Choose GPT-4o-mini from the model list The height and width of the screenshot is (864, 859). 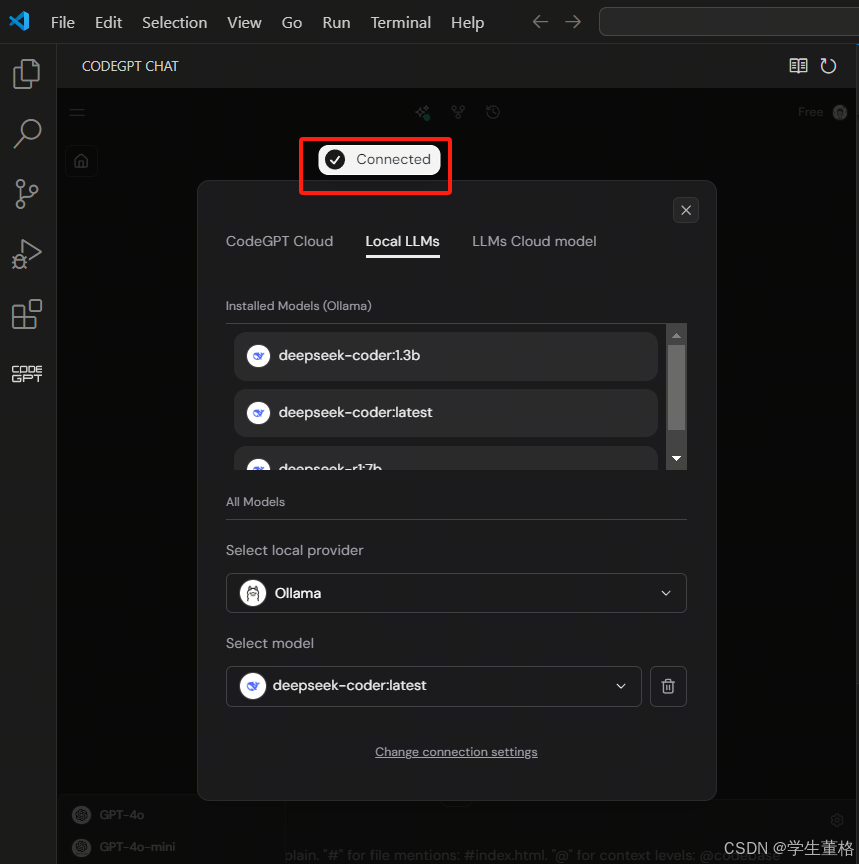pos(125,846)
